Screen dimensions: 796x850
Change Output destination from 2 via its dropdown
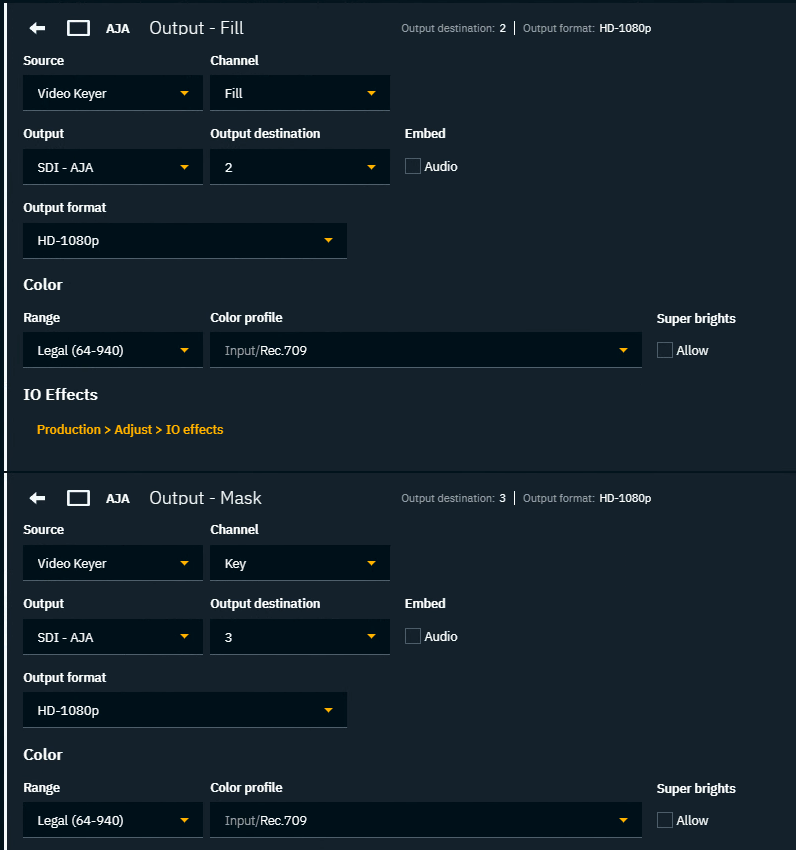[x=299, y=166]
